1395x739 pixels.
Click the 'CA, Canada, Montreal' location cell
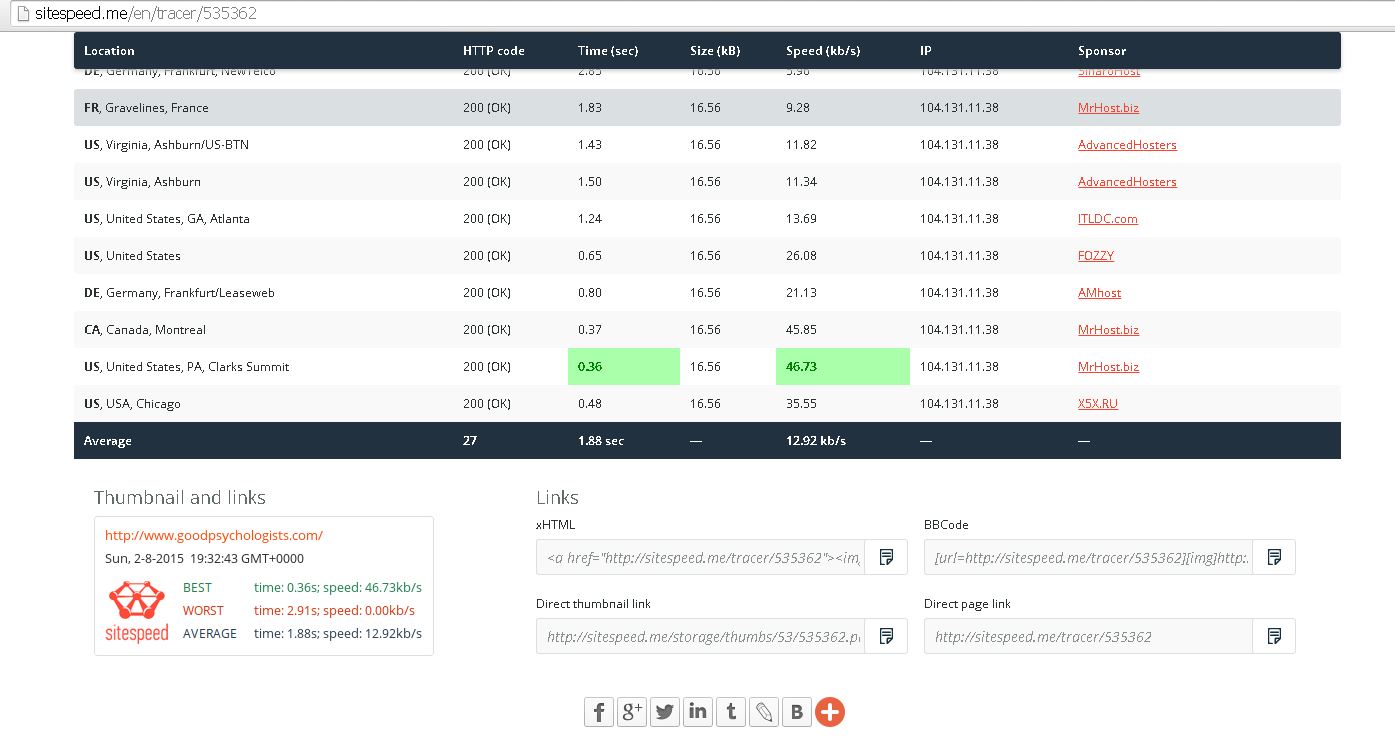[145, 330]
